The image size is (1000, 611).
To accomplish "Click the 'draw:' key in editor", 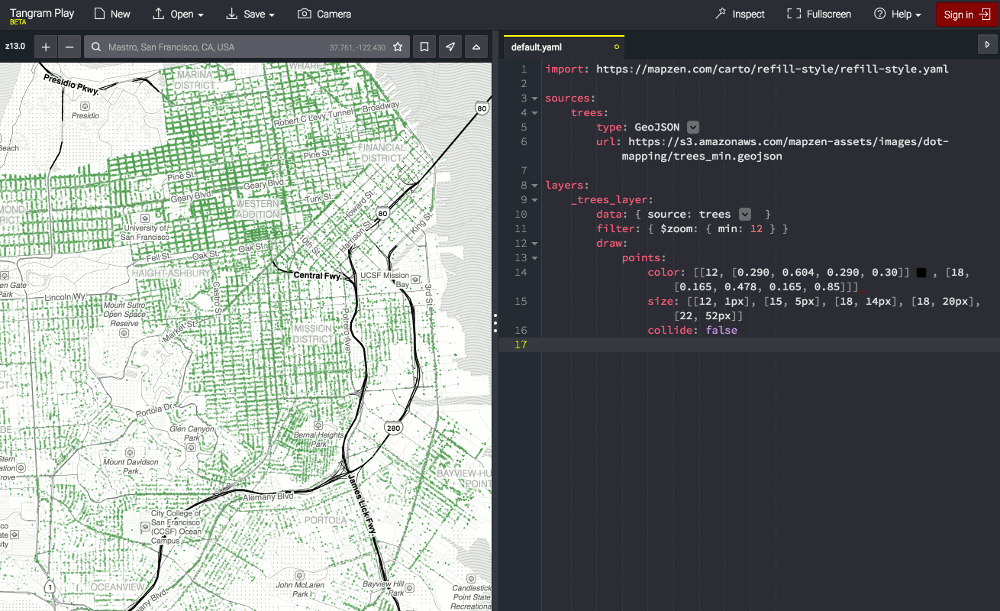I will coord(612,243).
